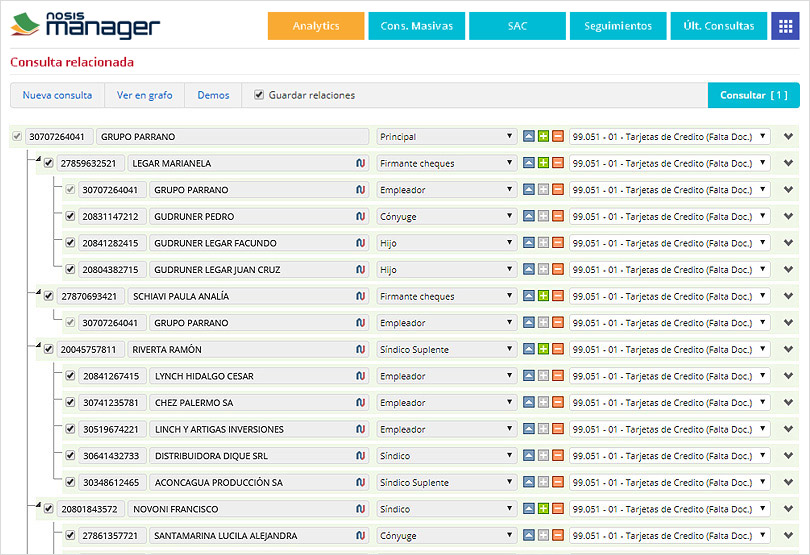Click the blue up-arrow icon on the Principal row
The width and height of the screenshot is (810, 555).
[528, 136]
